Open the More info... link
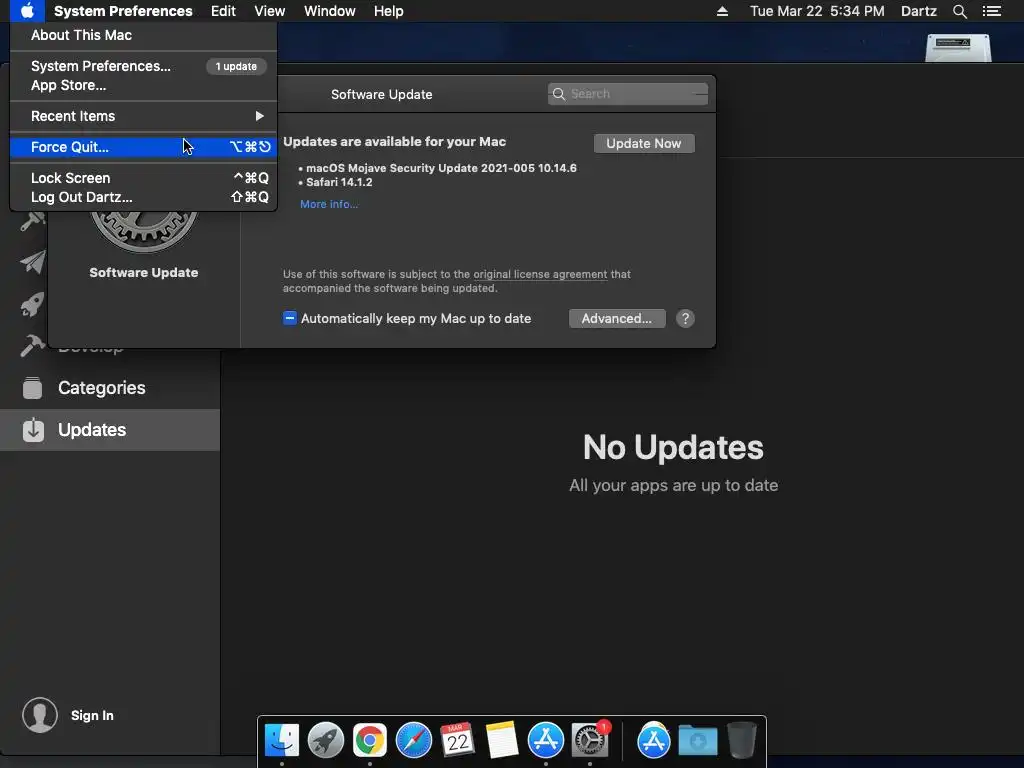The height and width of the screenshot is (768, 1024). 329,204
